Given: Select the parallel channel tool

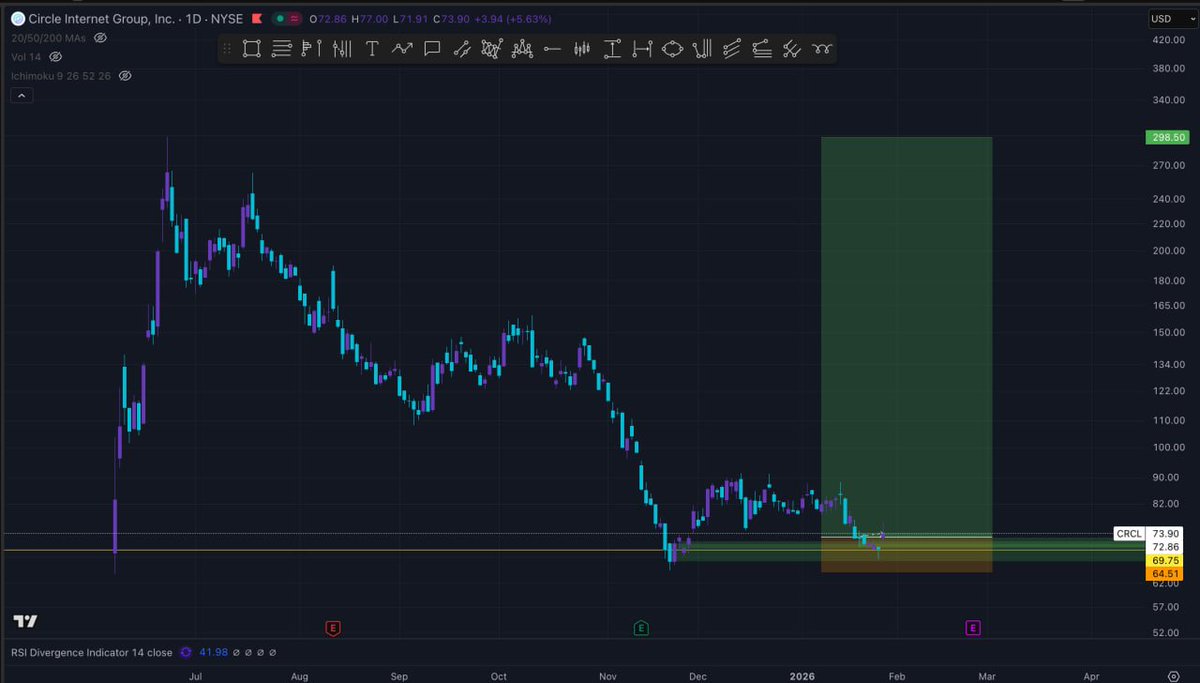Looking at the screenshot, I should click(x=732, y=48).
